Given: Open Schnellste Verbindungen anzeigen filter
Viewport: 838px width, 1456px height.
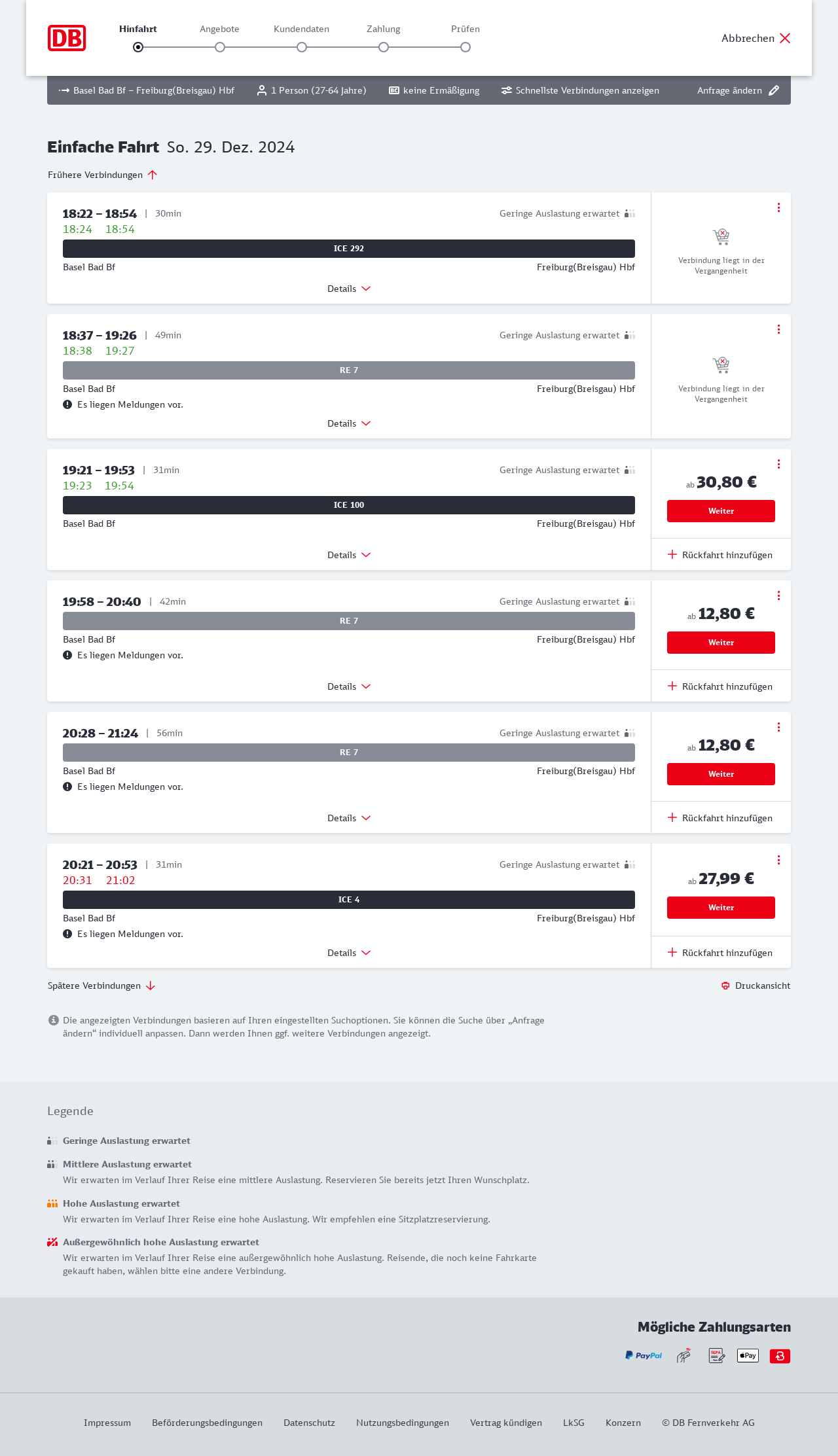Looking at the screenshot, I should [x=580, y=90].
